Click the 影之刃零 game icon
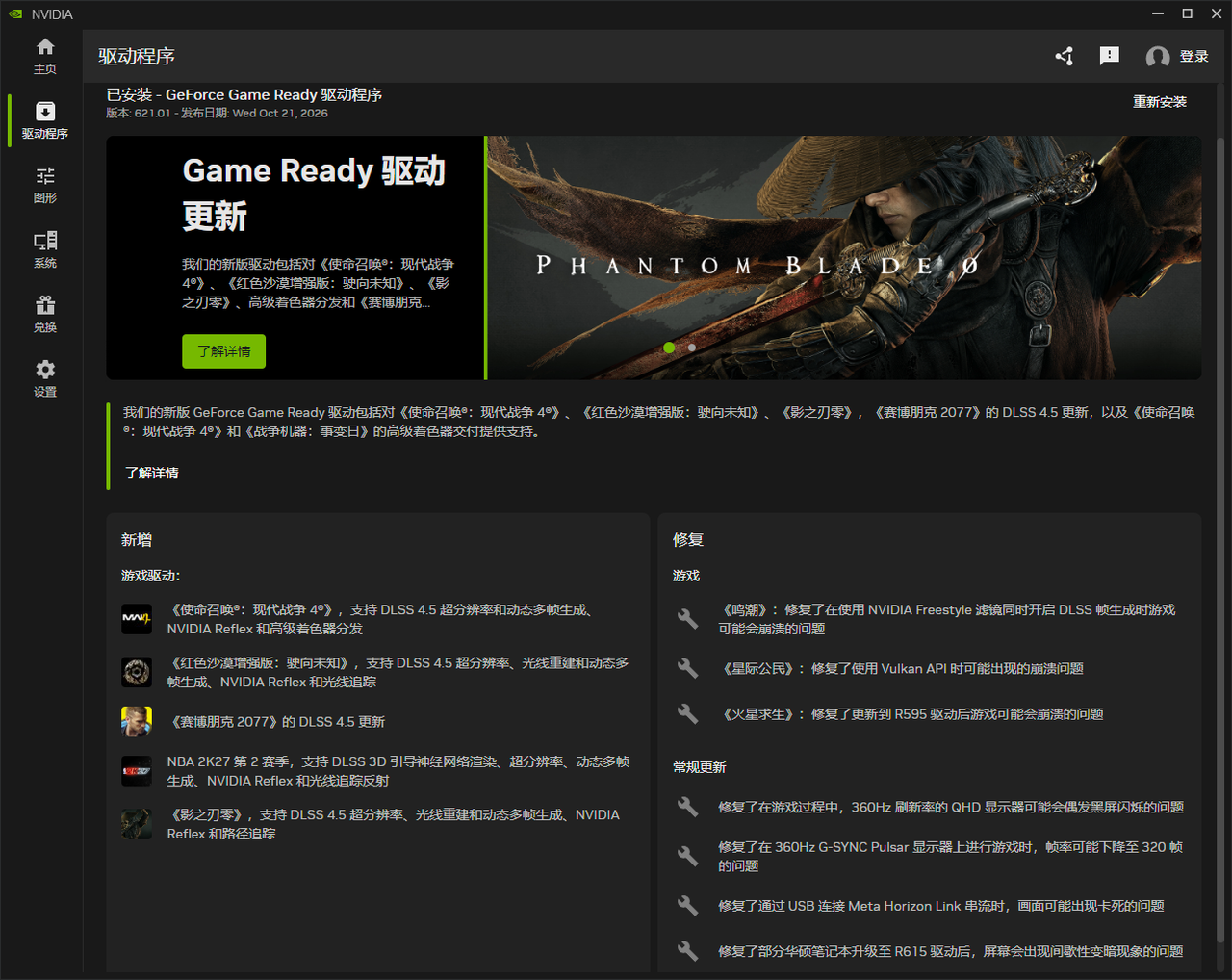The image size is (1232, 980). coord(137,824)
